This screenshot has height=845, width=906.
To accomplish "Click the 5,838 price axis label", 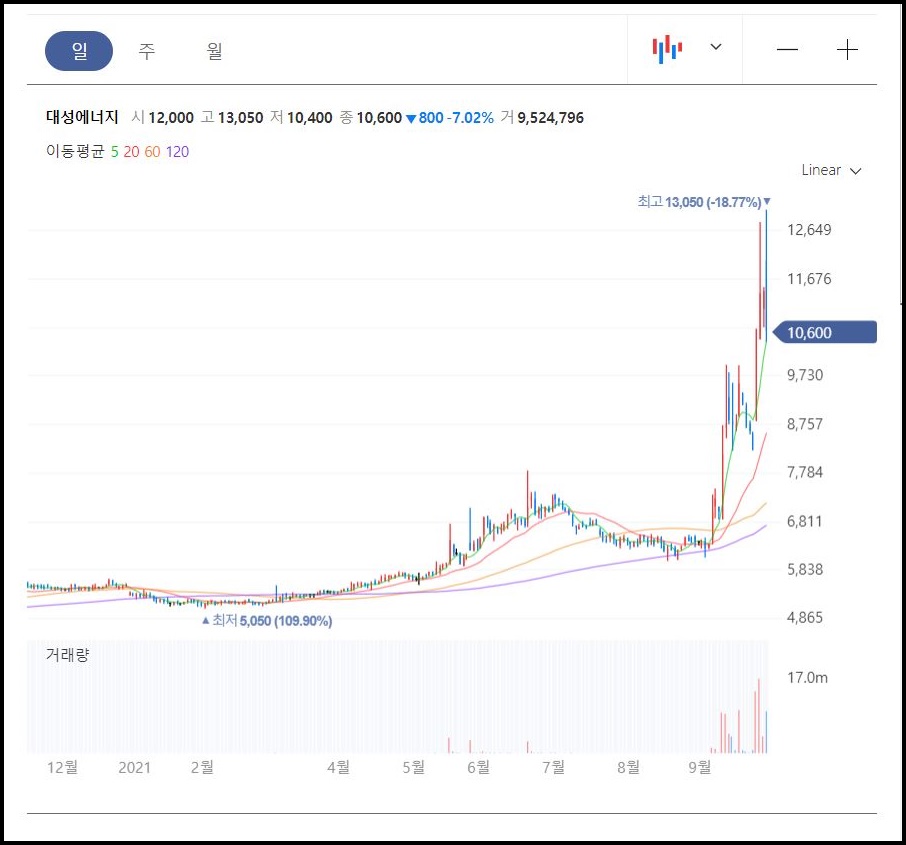I will [x=805, y=569].
